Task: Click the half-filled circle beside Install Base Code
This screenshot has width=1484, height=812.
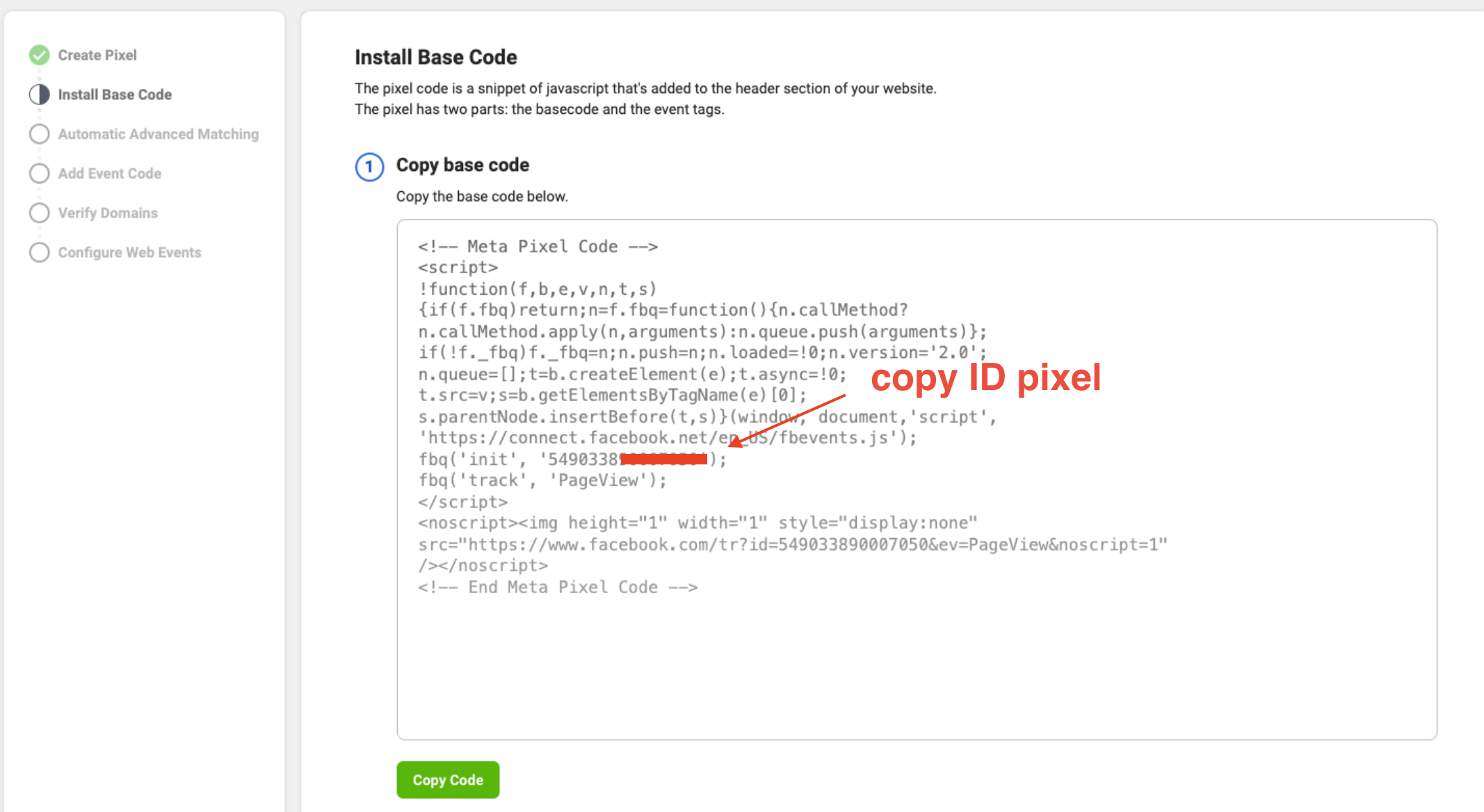Action: [x=40, y=95]
